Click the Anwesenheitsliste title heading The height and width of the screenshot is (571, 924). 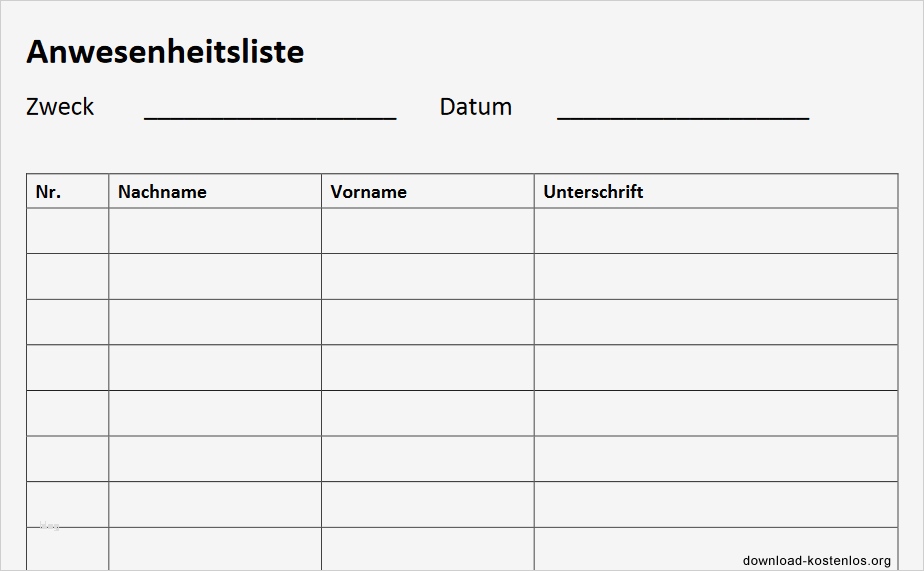point(165,52)
